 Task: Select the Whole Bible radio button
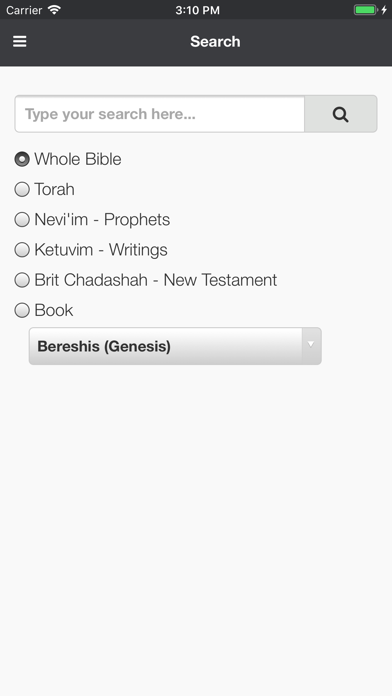tap(22, 159)
